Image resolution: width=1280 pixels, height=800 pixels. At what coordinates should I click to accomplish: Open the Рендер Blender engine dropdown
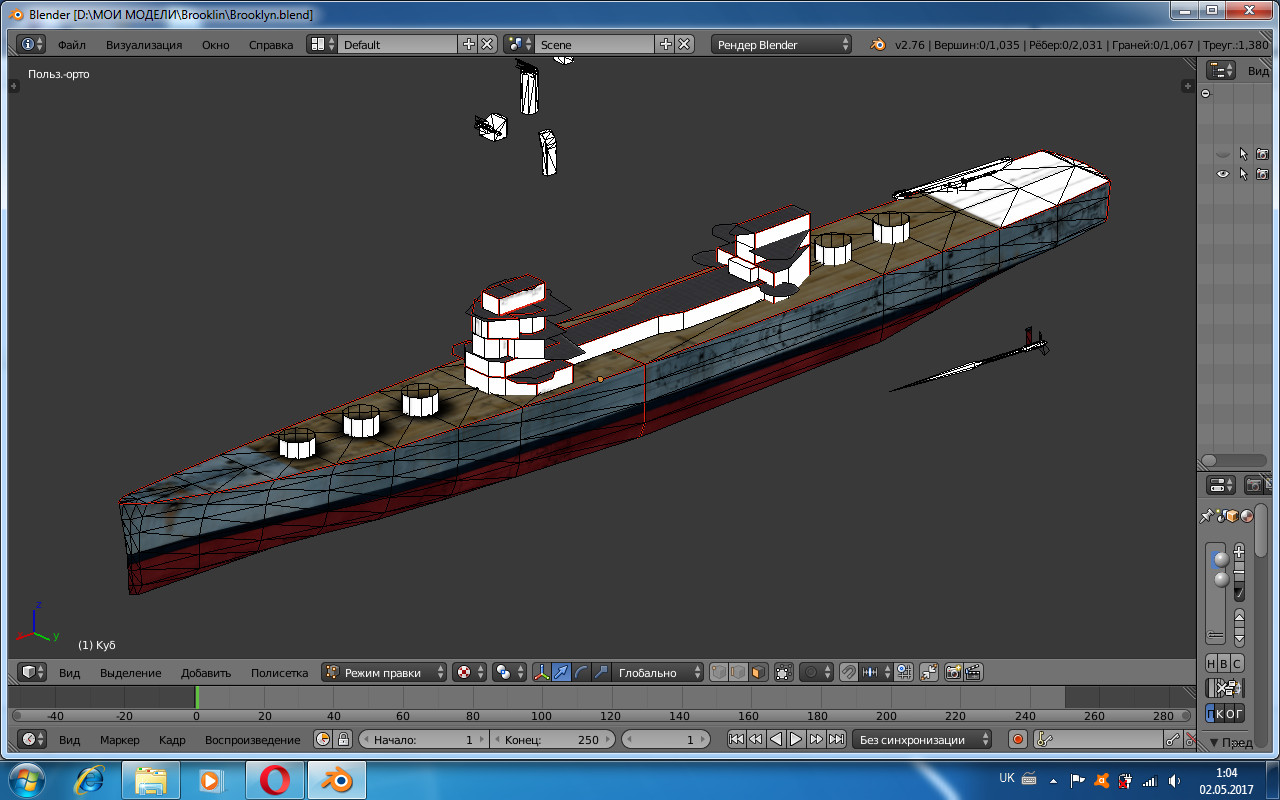tap(781, 45)
